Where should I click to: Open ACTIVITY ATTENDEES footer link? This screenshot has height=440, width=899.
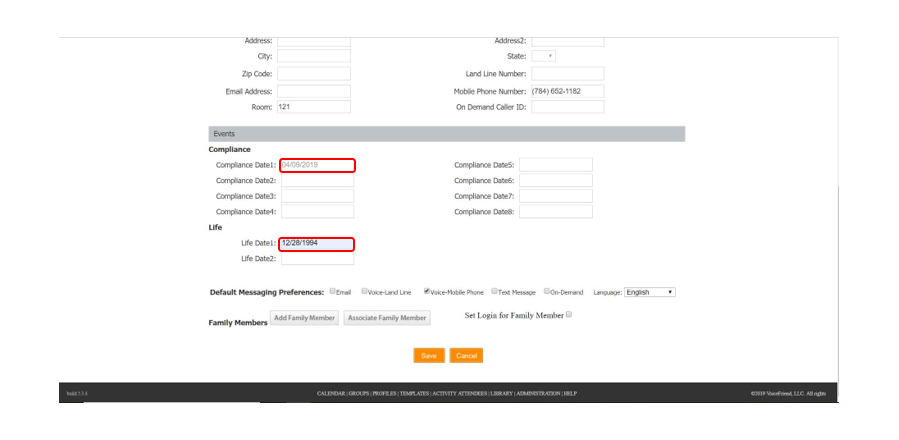pos(460,394)
